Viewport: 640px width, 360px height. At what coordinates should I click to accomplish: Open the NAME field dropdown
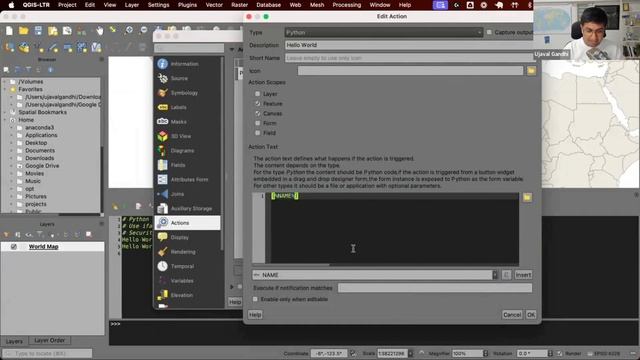click(x=375, y=275)
